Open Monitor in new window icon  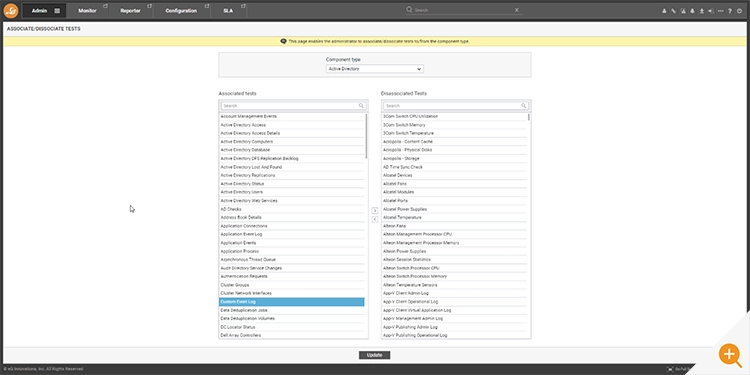pyautogui.click(x=105, y=6)
